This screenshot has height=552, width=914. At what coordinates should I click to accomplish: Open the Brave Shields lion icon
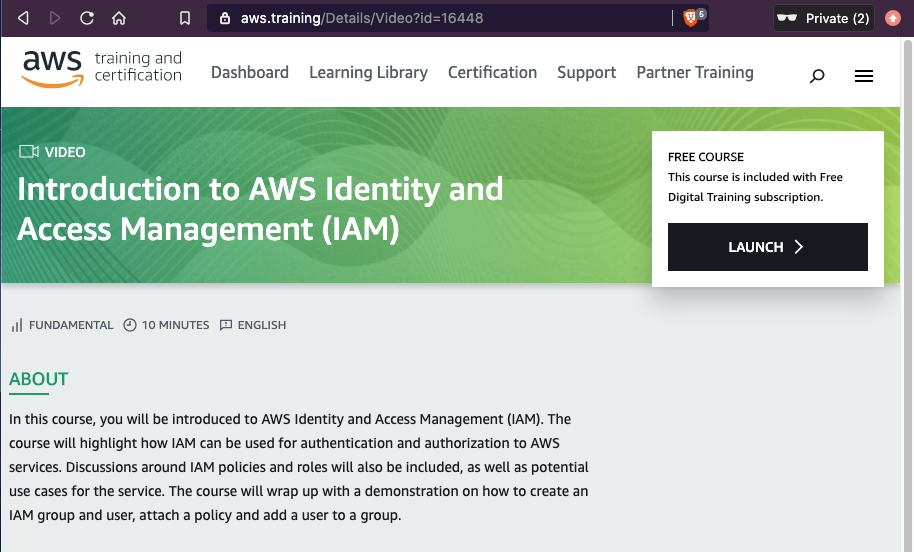click(x=691, y=18)
